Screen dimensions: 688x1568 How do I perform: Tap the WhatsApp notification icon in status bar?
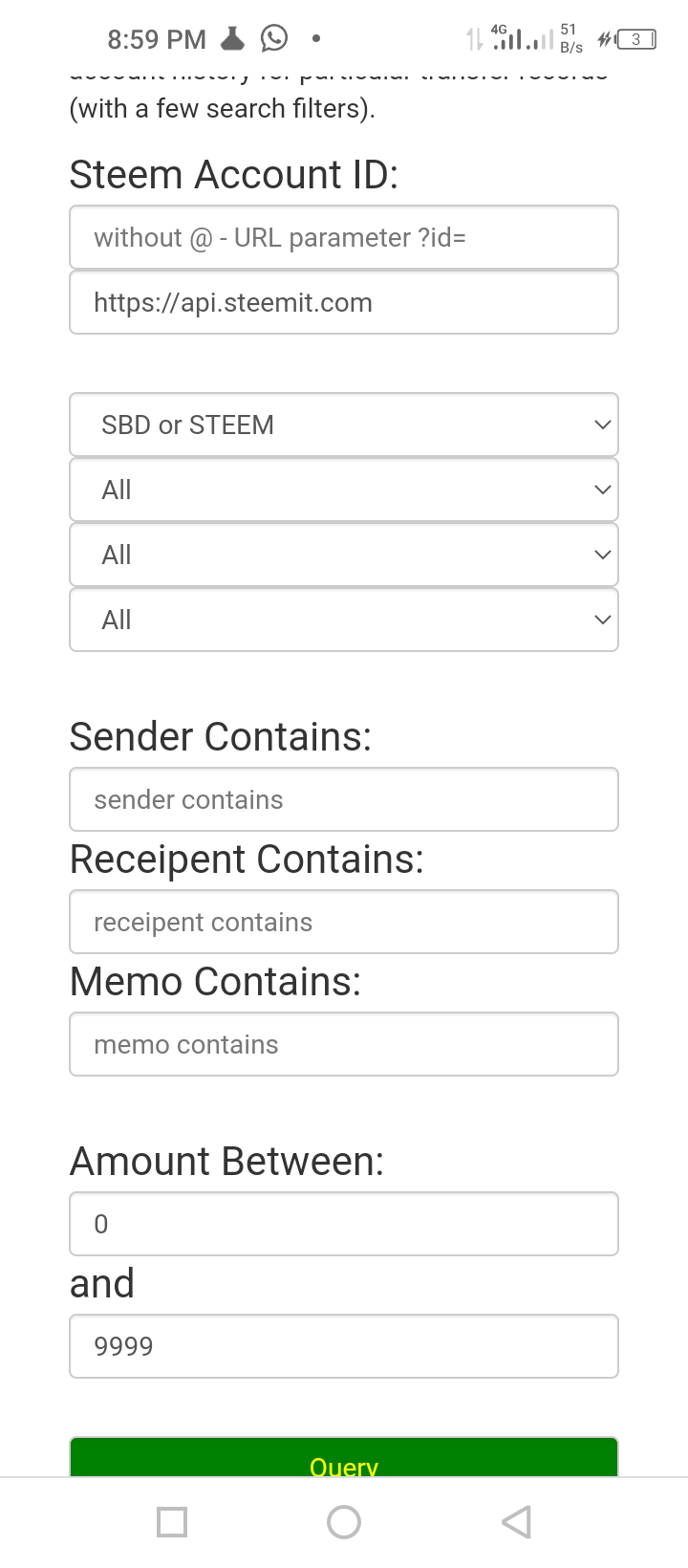click(x=274, y=38)
